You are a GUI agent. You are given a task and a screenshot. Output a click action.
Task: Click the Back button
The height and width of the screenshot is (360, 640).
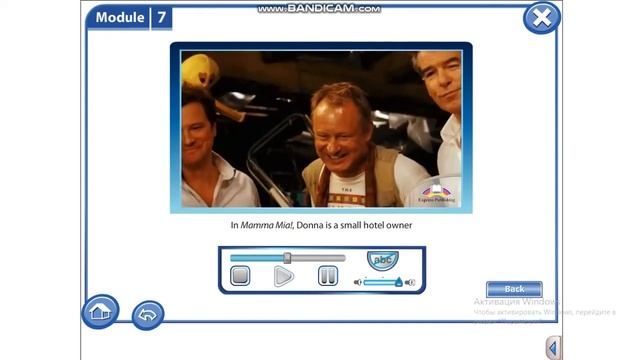pos(514,289)
